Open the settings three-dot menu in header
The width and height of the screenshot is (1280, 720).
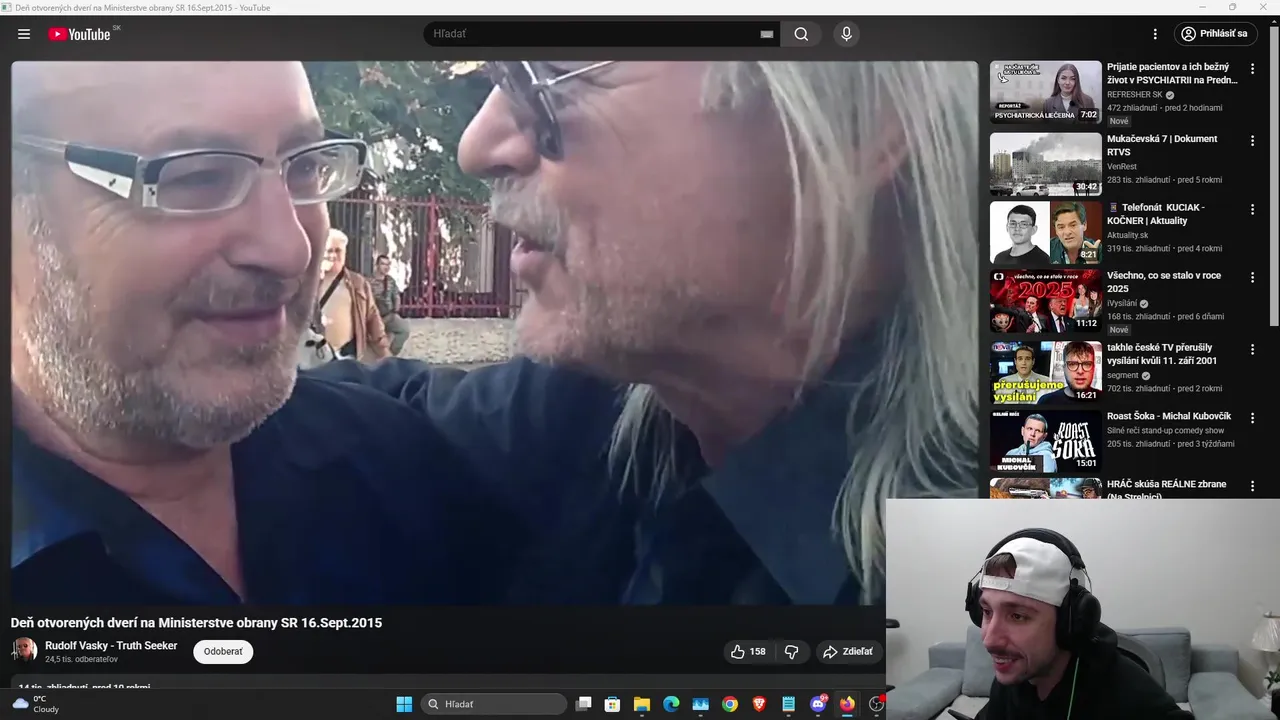click(1155, 34)
